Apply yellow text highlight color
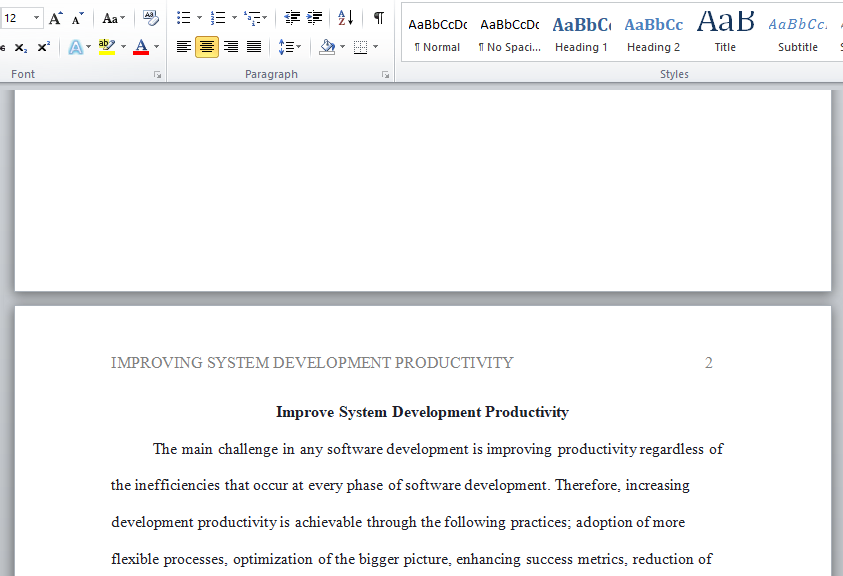 point(106,47)
